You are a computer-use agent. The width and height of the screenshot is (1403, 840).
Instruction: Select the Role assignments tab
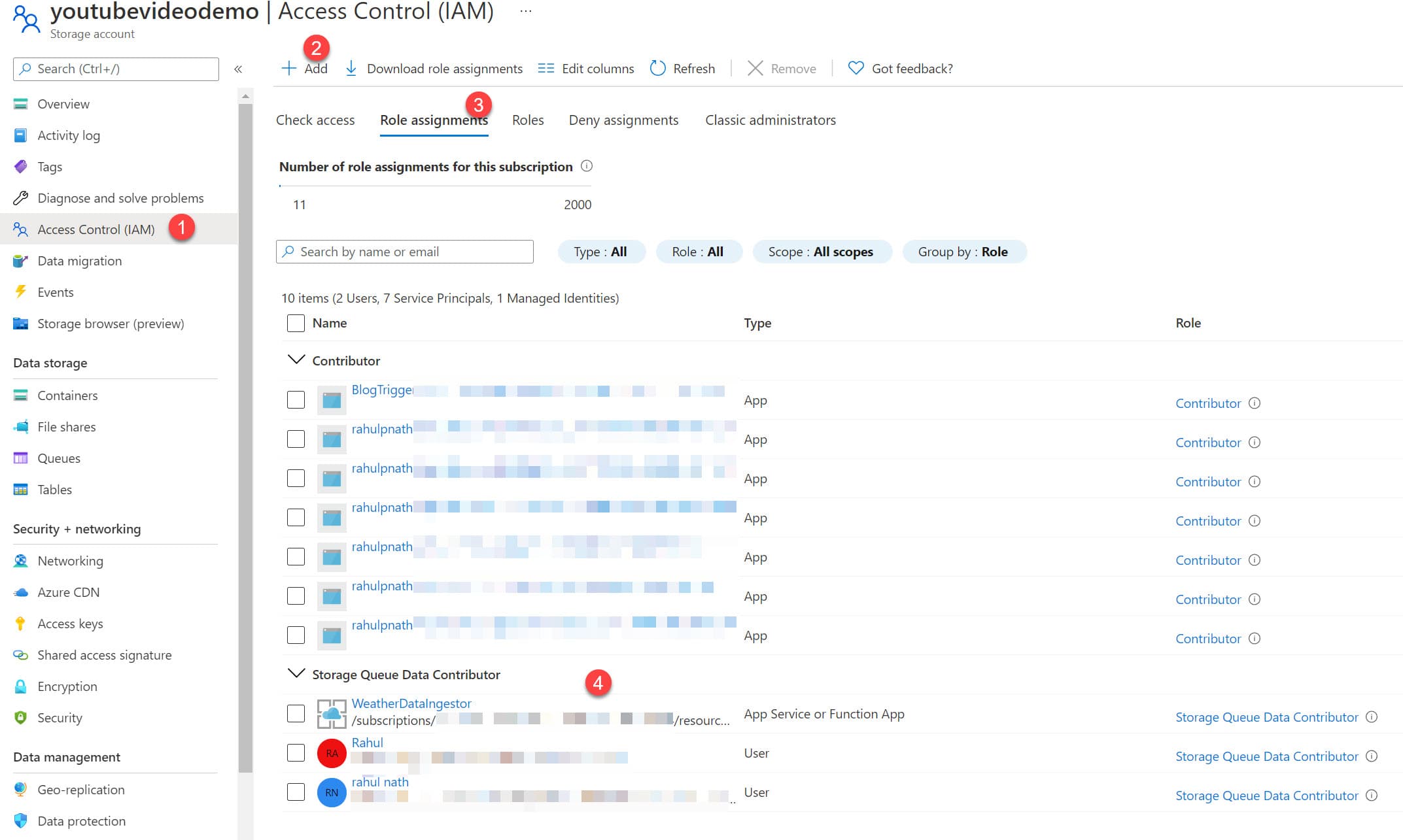[434, 119]
